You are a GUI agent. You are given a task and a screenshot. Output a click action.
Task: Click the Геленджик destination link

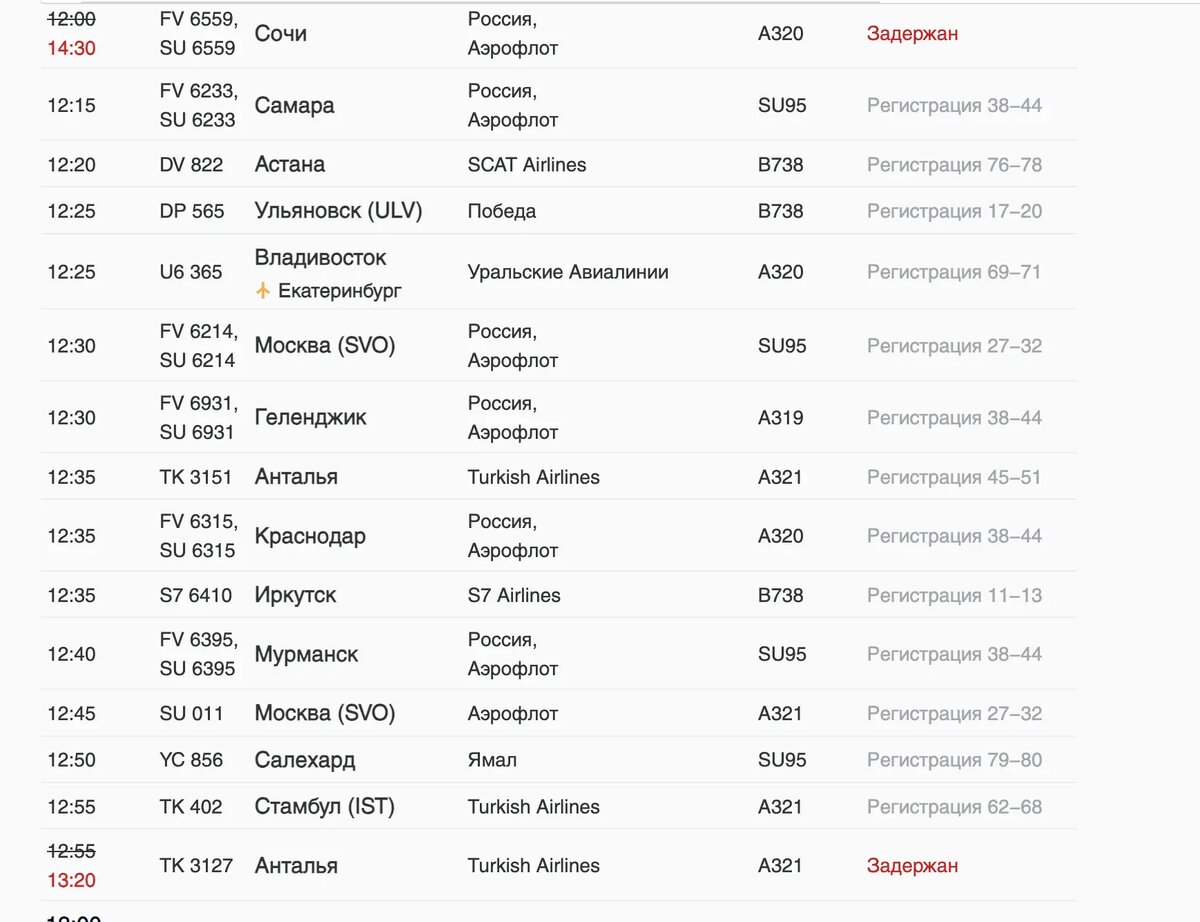click(311, 418)
